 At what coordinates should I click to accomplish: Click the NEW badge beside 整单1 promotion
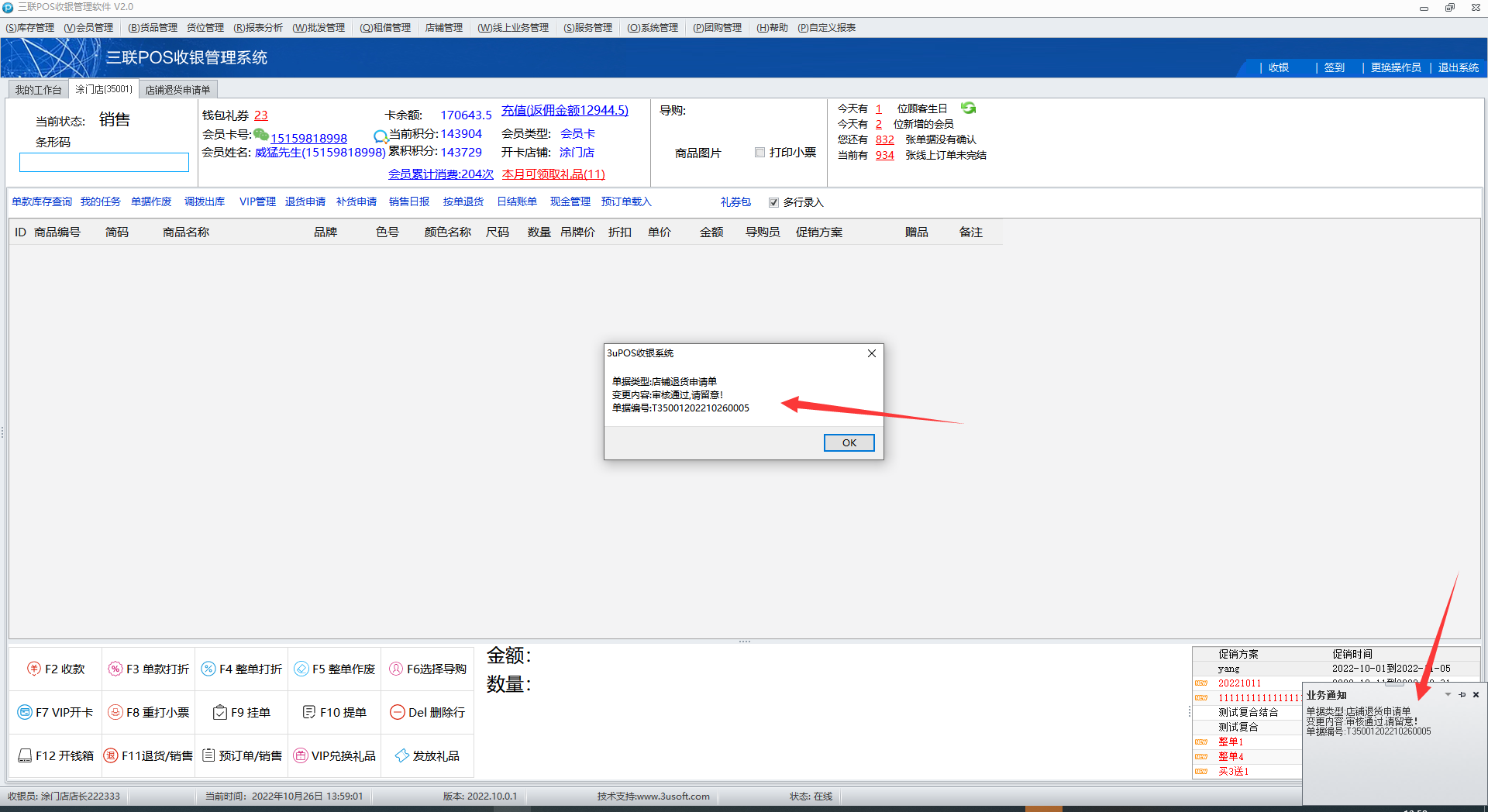point(1201,742)
